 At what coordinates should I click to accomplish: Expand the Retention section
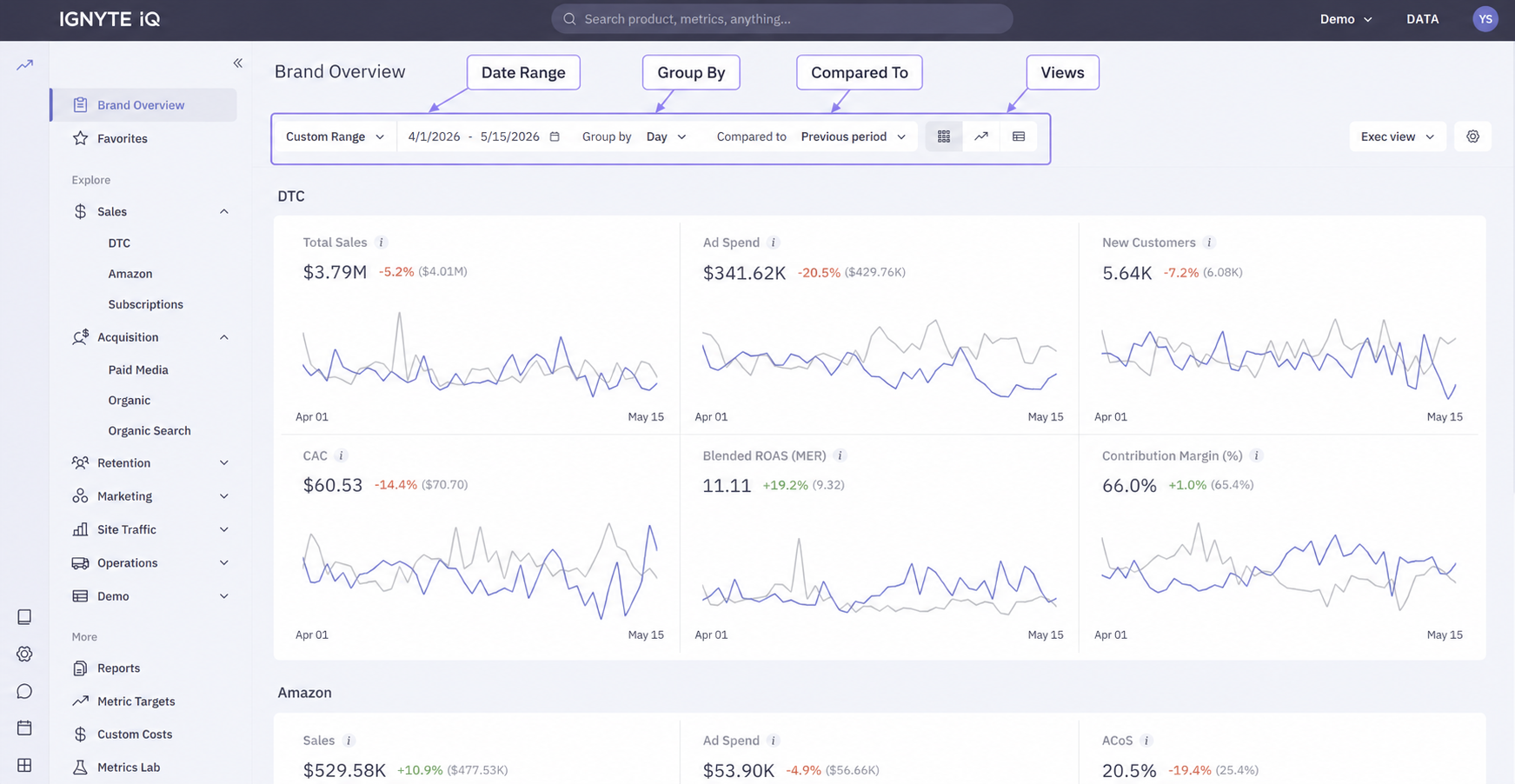[x=151, y=463]
